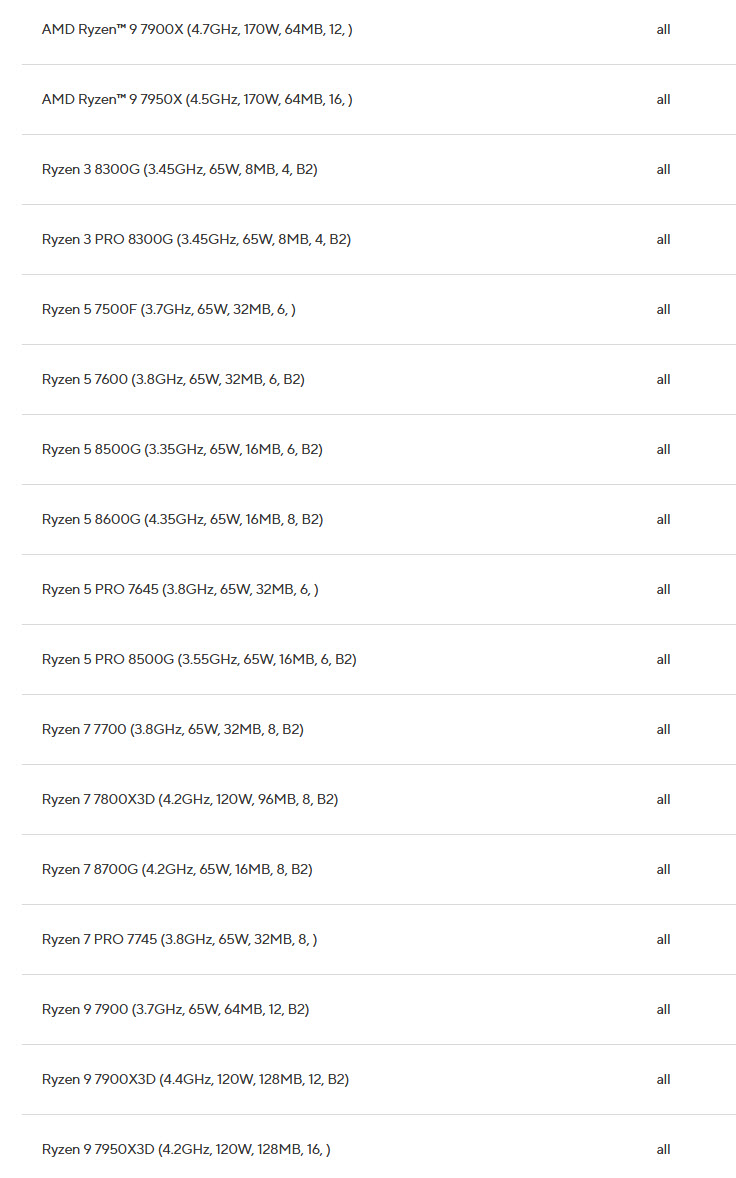Screen dimensions: 736x1178
Task: Click the Ryzen 5 PRO 7645 entry
Action: click(180, 590)
